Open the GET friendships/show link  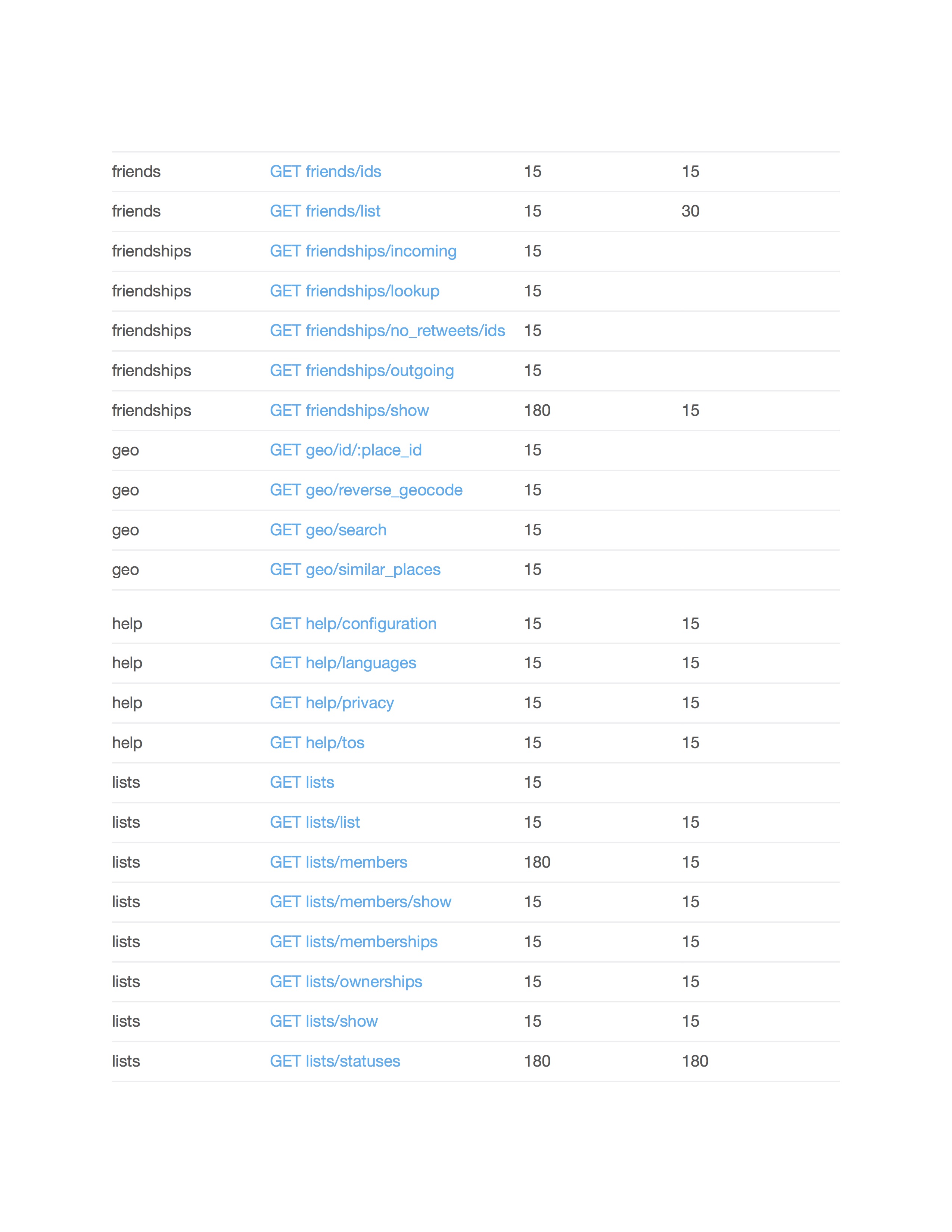coord(349,411)
